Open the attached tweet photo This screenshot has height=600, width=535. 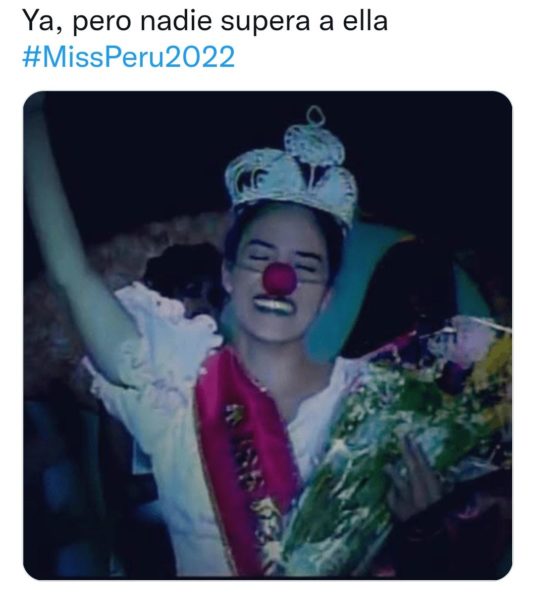[x=268, y=335]
